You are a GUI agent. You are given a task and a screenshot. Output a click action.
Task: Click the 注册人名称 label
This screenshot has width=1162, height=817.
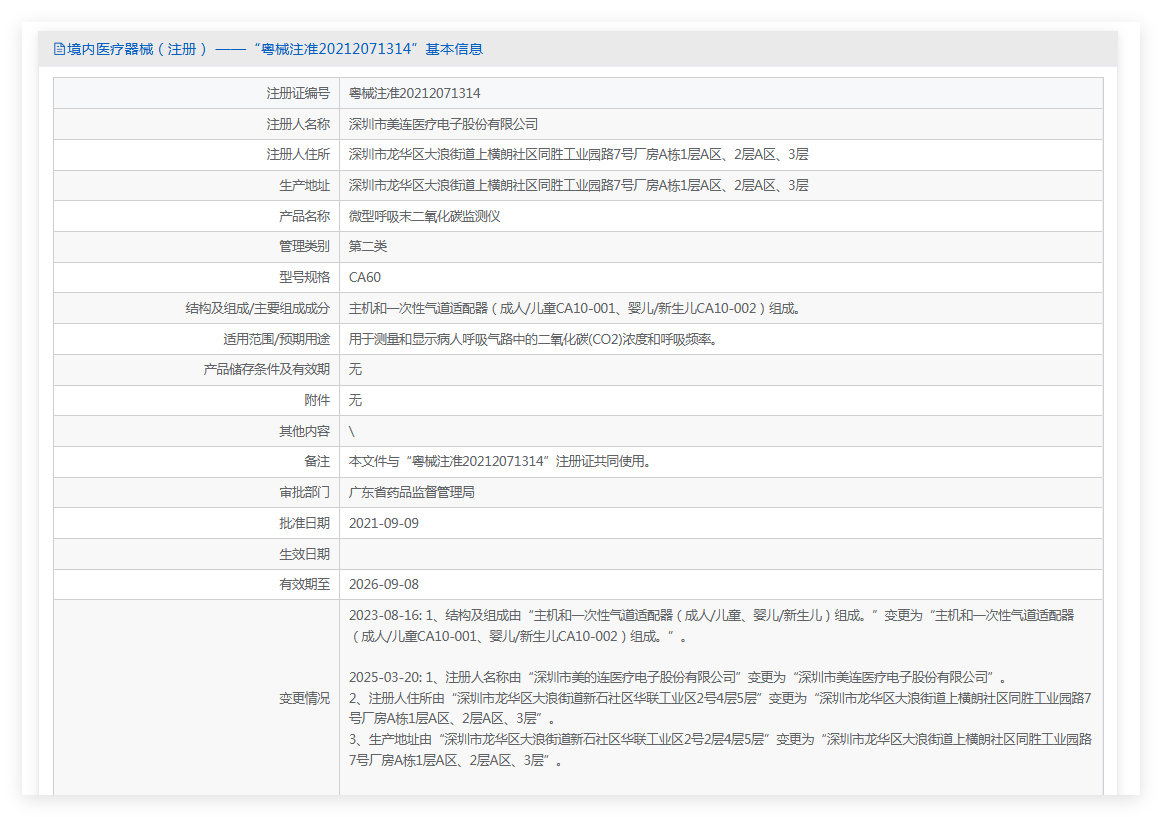298,124
